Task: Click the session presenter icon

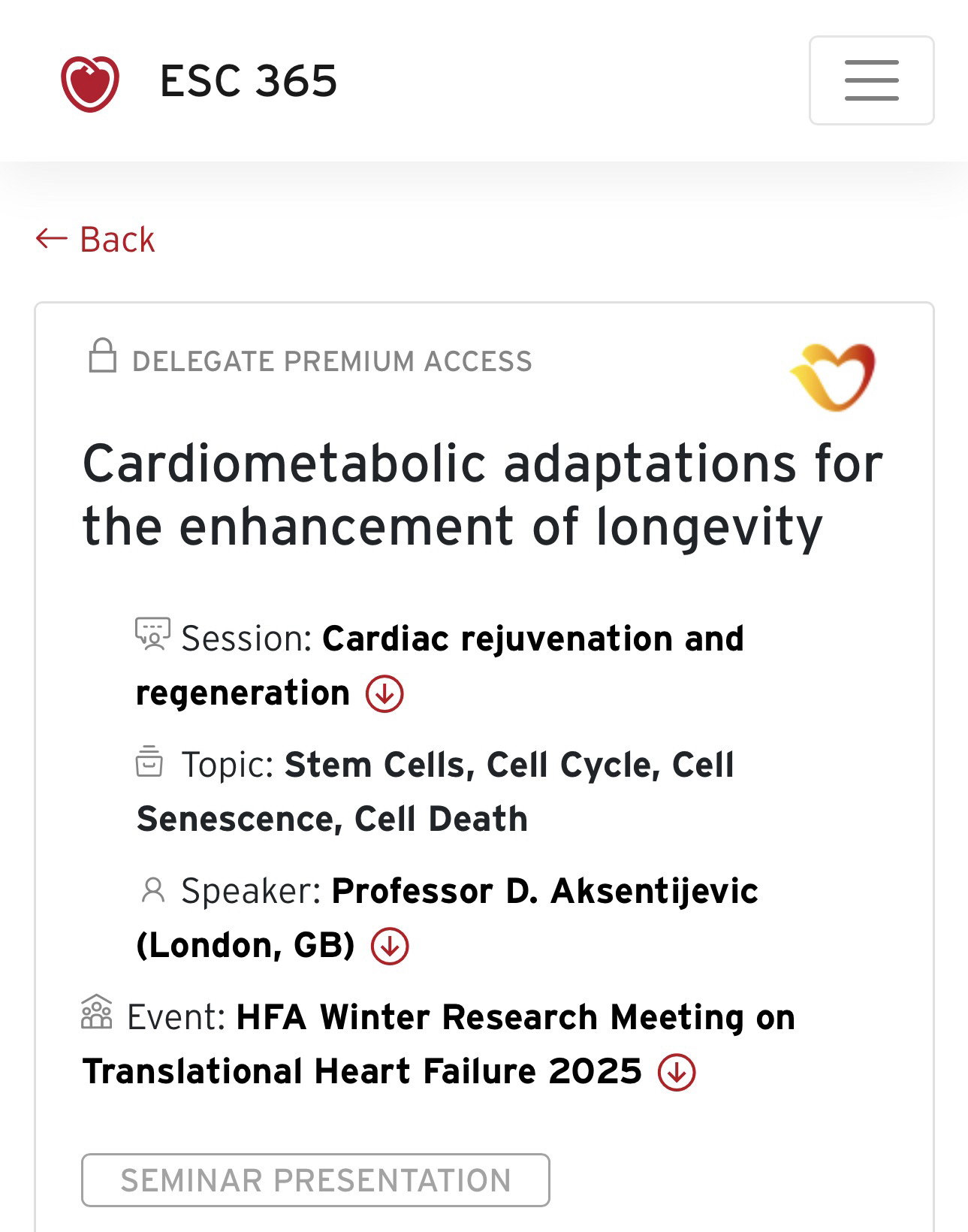Action: [x=152, y=634]
